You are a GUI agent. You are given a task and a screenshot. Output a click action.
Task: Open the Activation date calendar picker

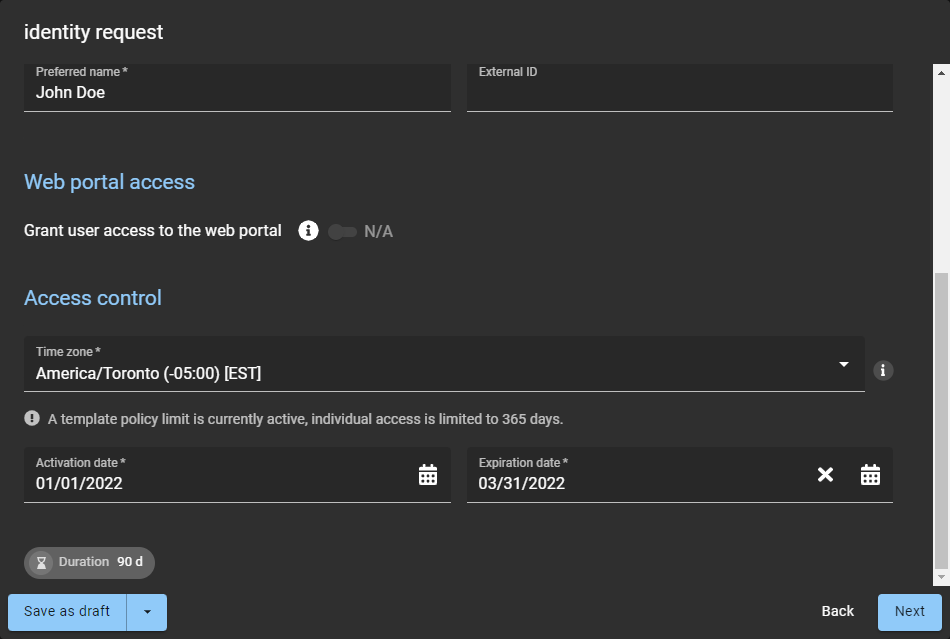428,474
